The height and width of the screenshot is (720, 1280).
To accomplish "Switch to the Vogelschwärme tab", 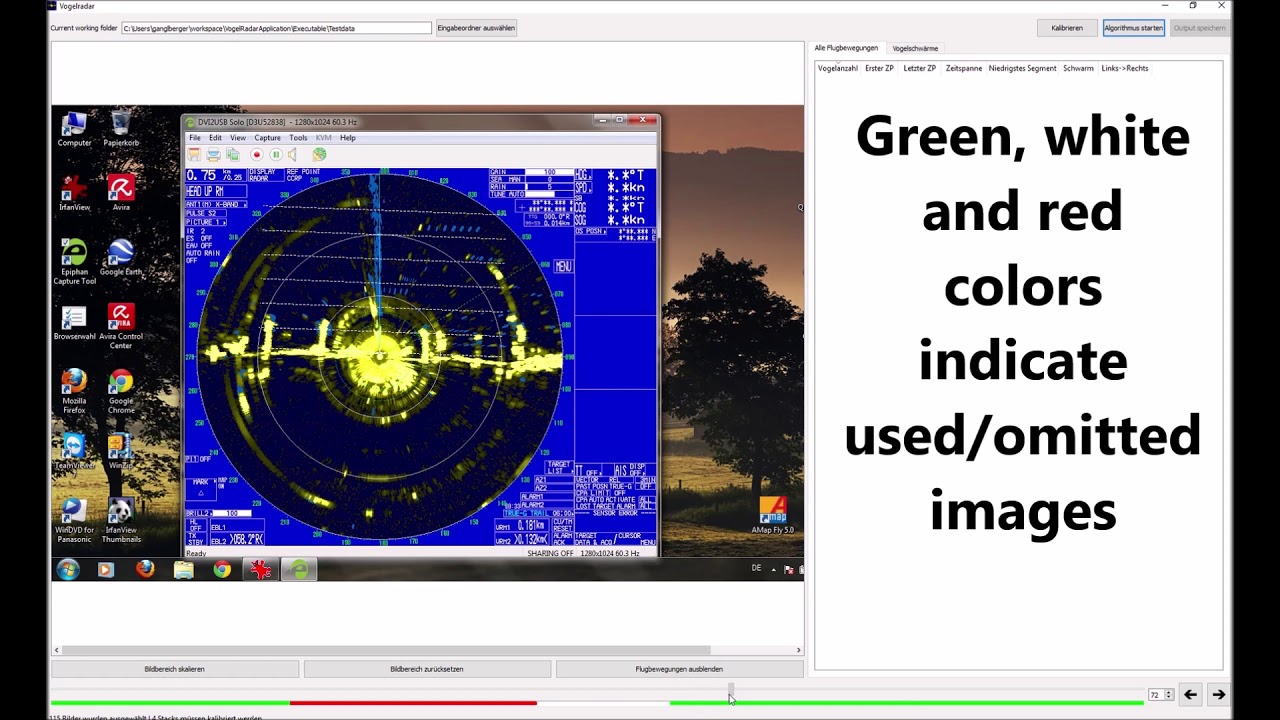I will 915,48.
